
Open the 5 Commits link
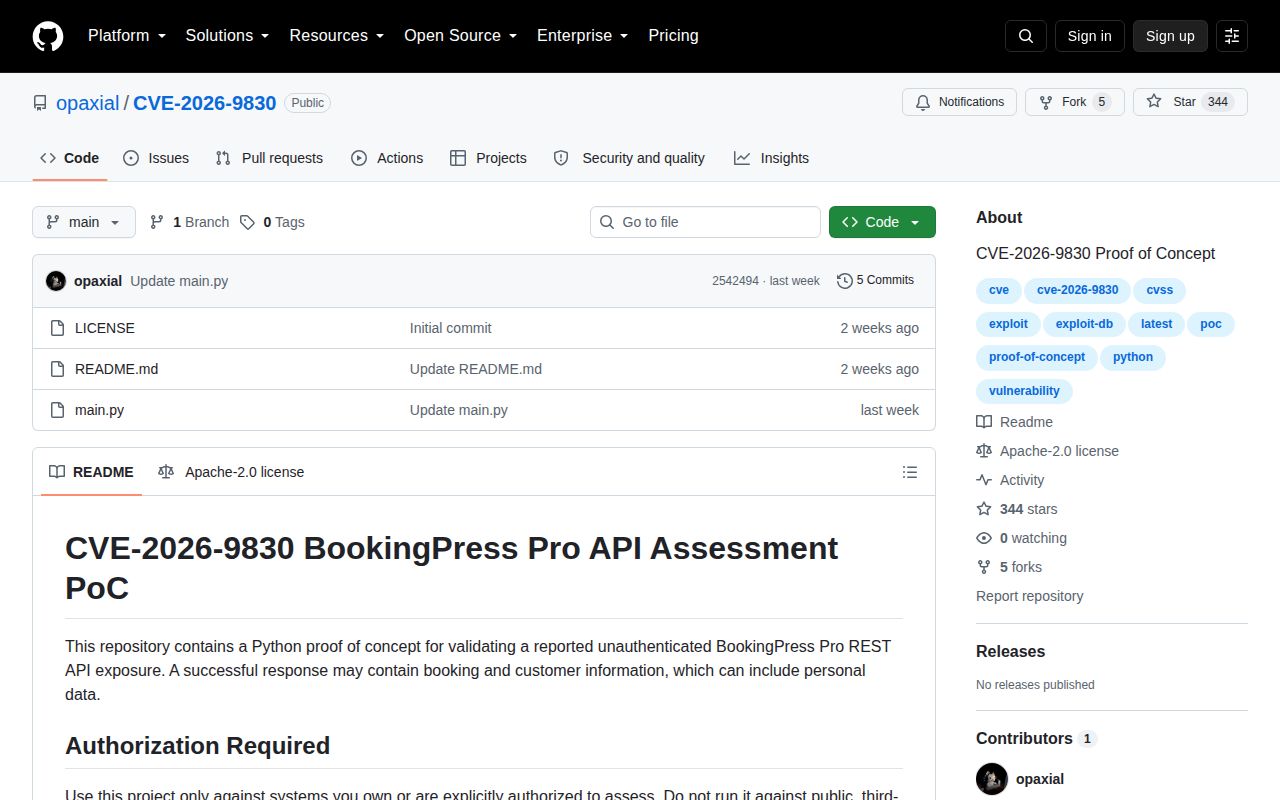pyautogui.click(x=875, y=280)
